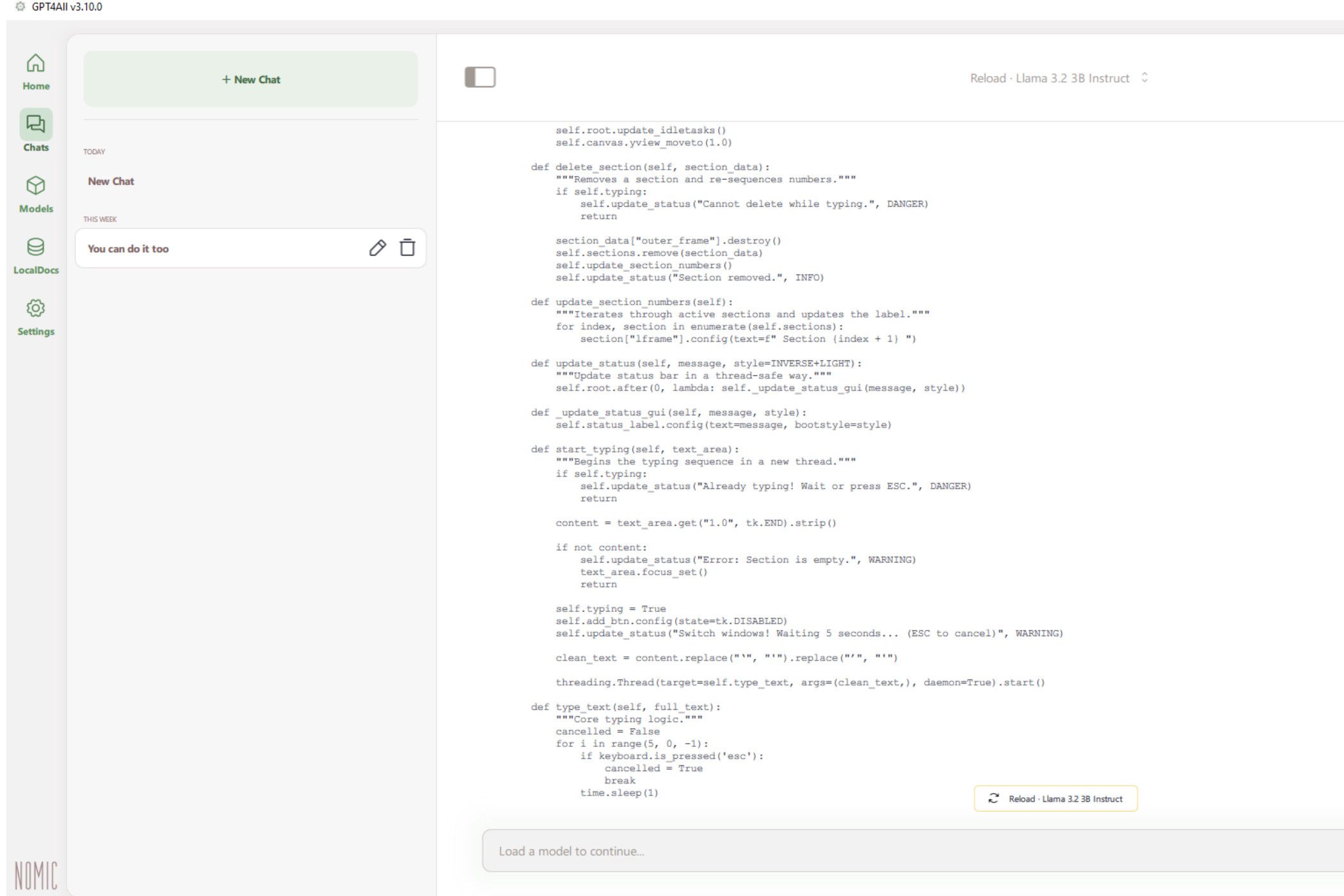Delete 'You can do it too' chat via trash icon

click(x=408, y=248)
